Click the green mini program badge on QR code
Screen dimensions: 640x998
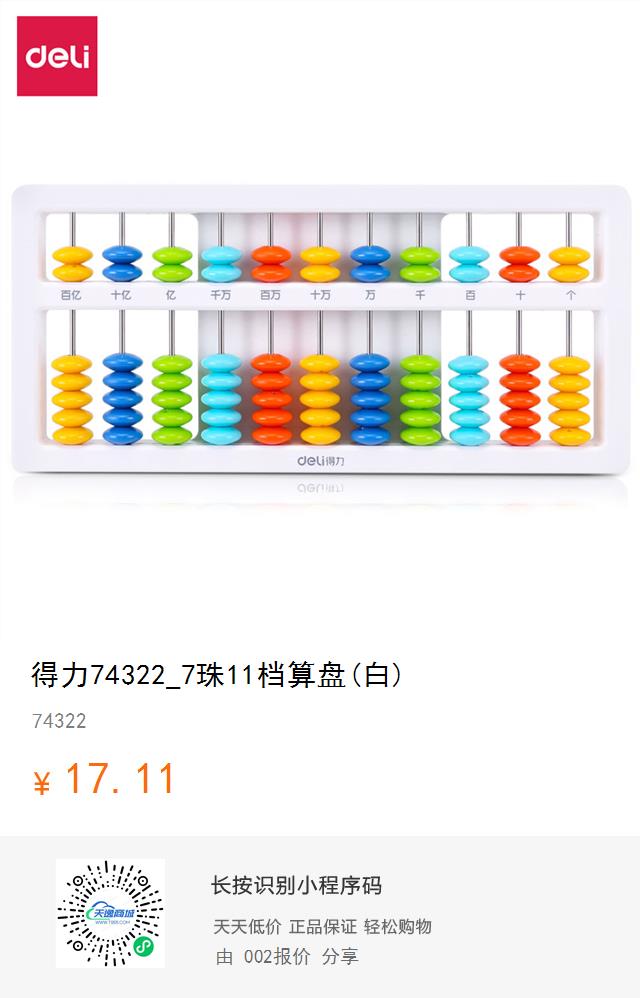144,948
